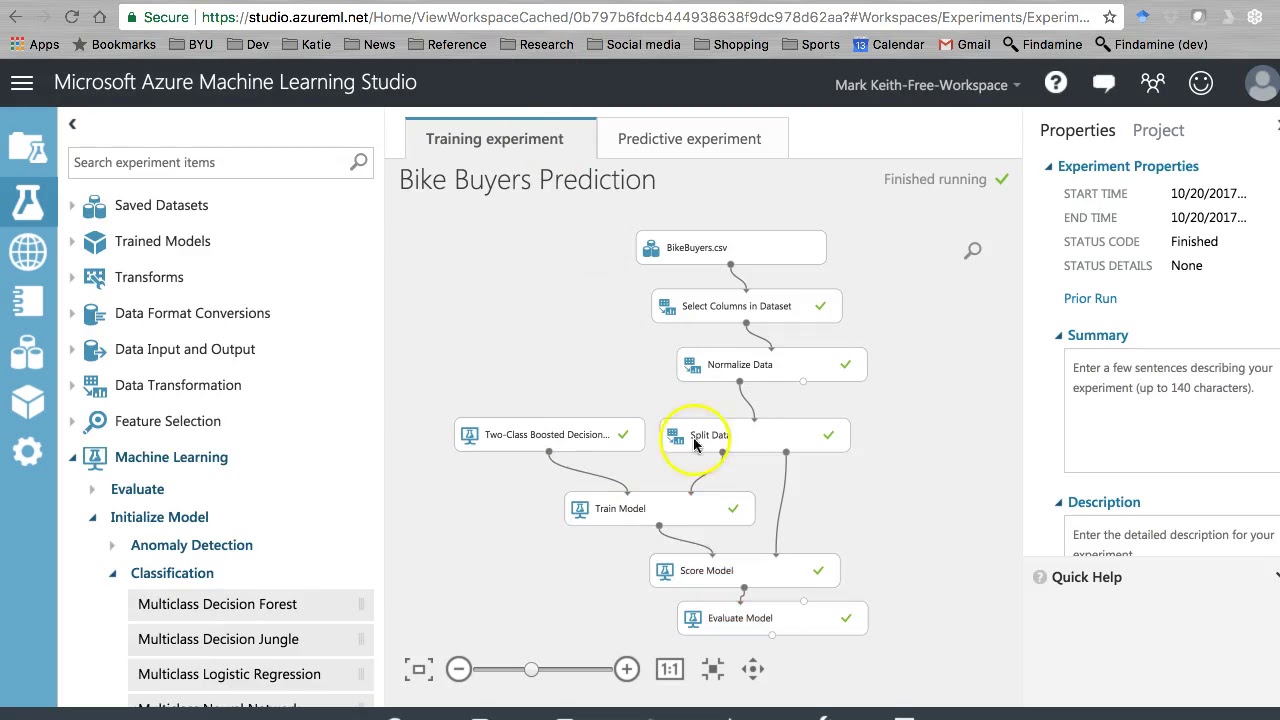Click the zoom to fit canvas icon
The width and height of the screenshot is (1280, 720).
click(419, 669)
